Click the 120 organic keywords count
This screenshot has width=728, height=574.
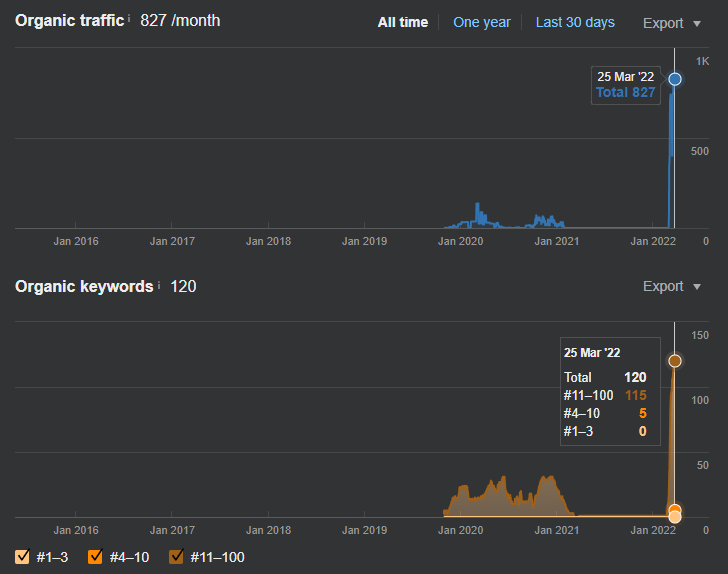pos(183,287)
